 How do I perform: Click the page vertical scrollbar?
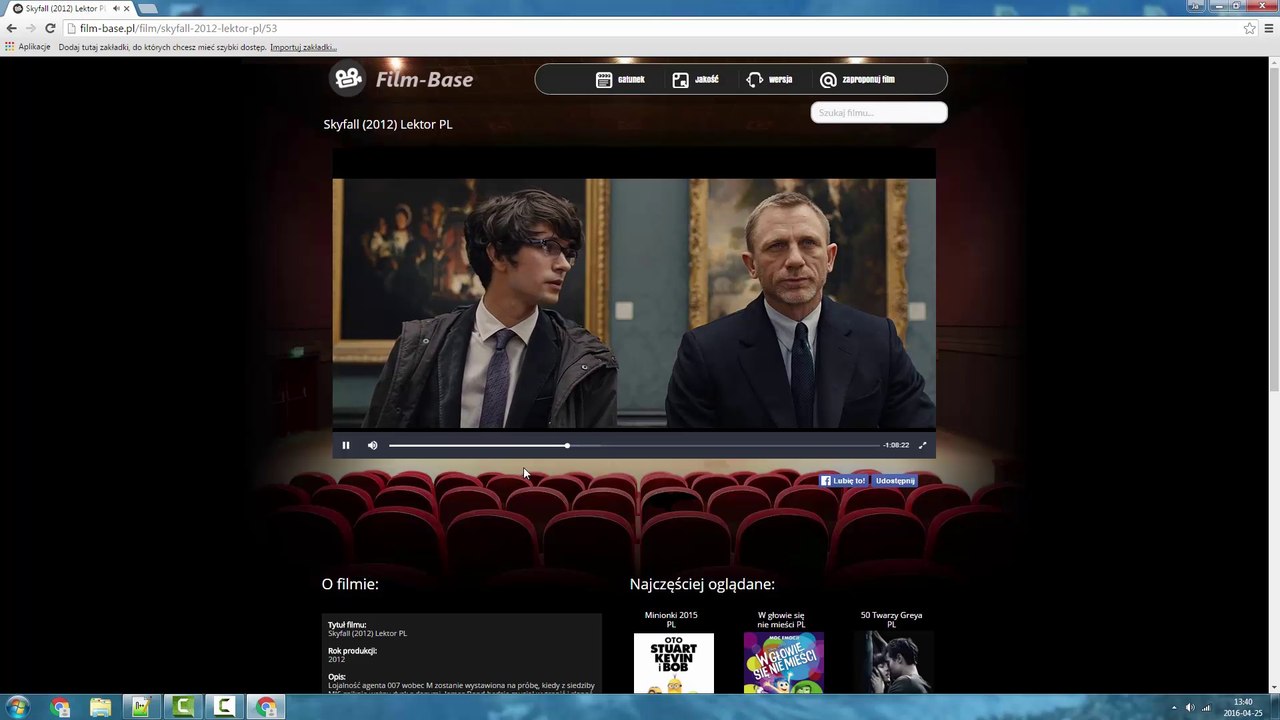(x=1273, y=230)
